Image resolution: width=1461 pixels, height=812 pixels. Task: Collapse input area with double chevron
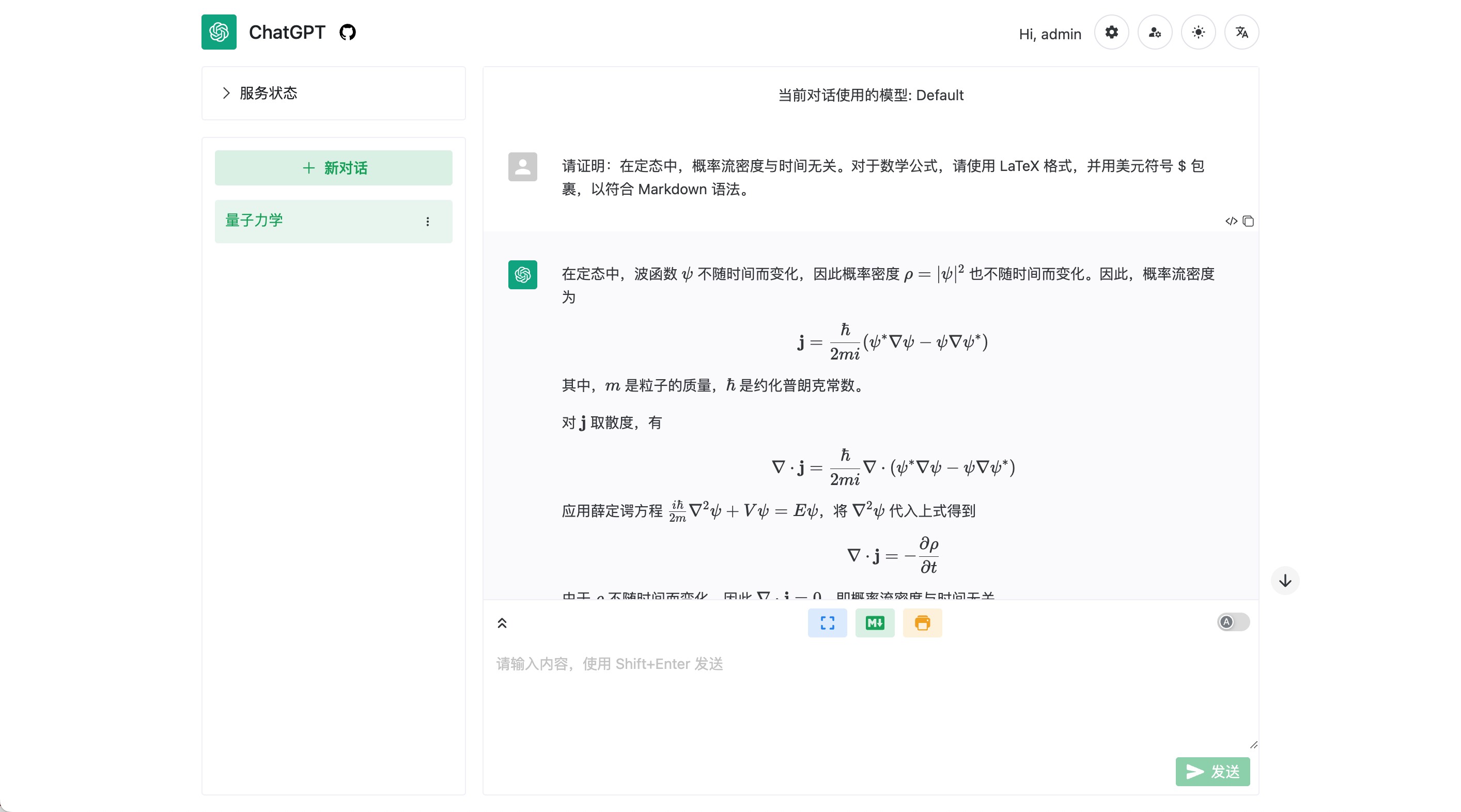click(x=502, y=623)
